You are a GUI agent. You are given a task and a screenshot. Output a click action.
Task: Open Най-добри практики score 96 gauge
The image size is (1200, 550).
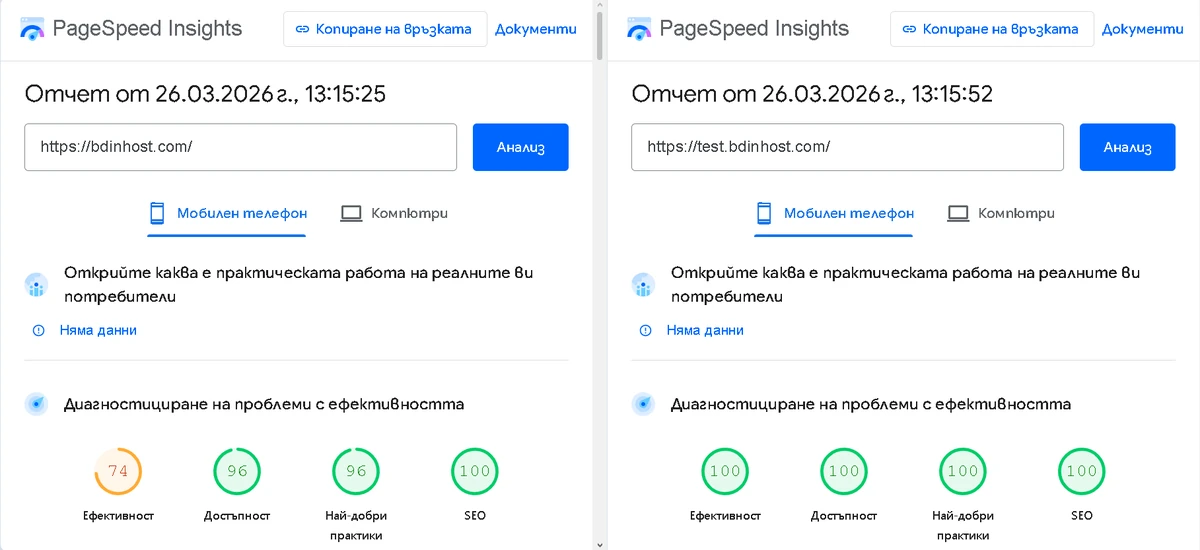point(356,472)
